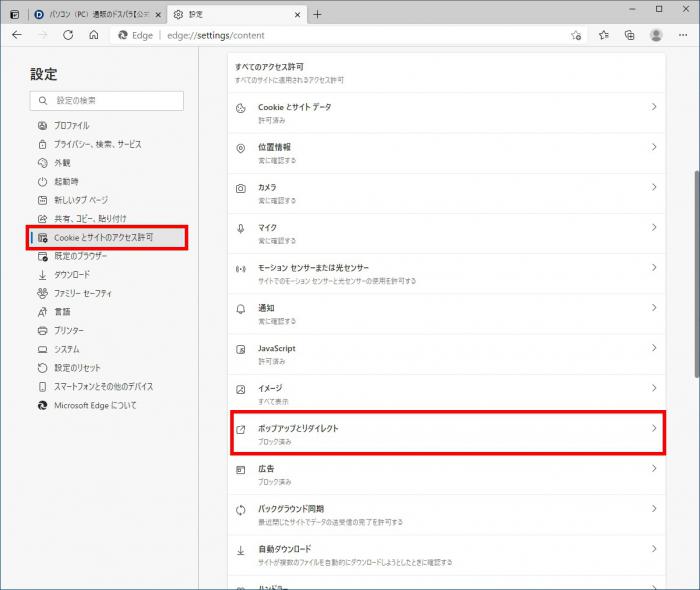Click the カメラ camera icon
700x590 pixels.
pyautogui.click(x=241, y=189)
